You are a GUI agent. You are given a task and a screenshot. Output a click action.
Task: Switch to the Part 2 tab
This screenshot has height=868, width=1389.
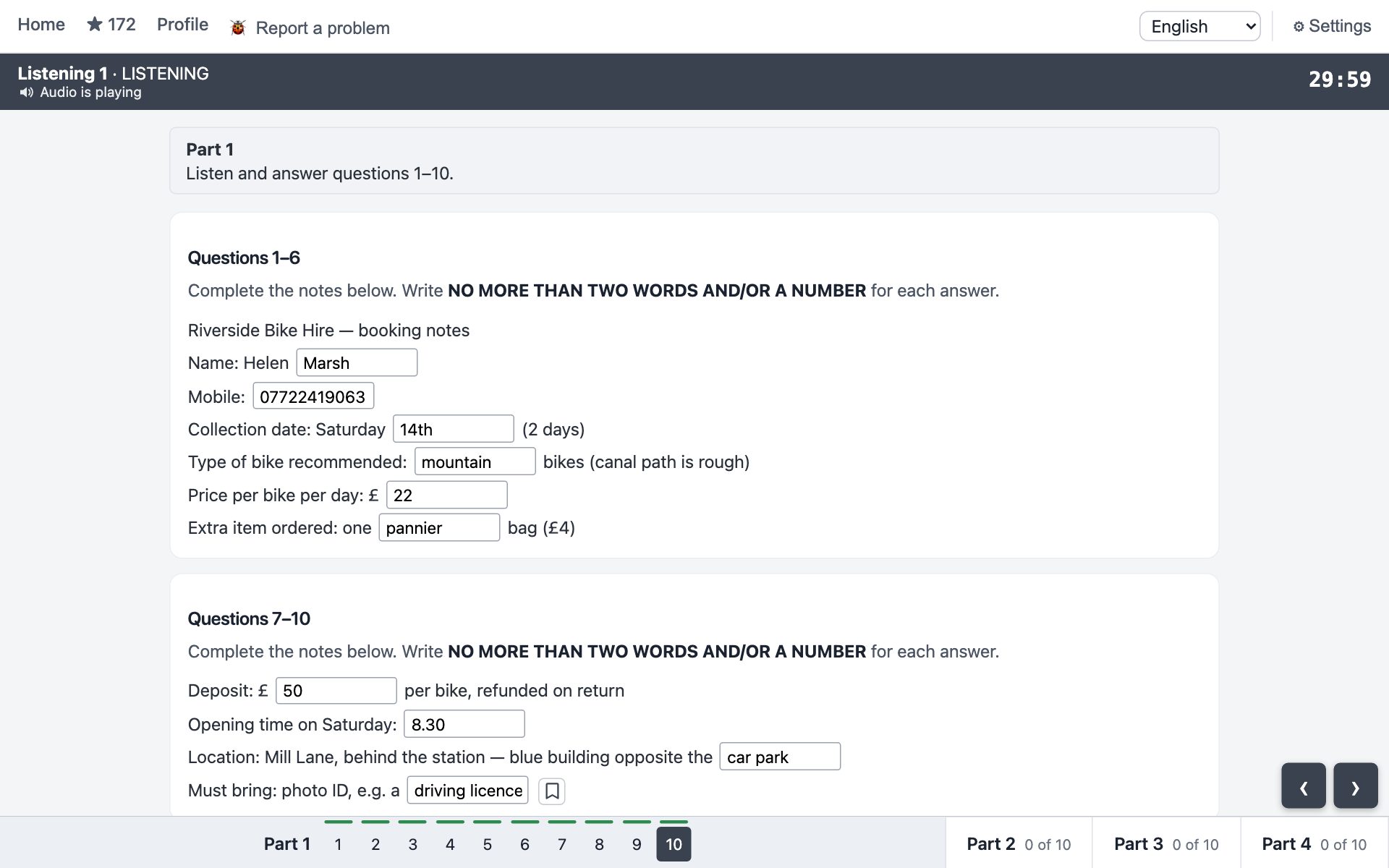tap(1019, 844)
